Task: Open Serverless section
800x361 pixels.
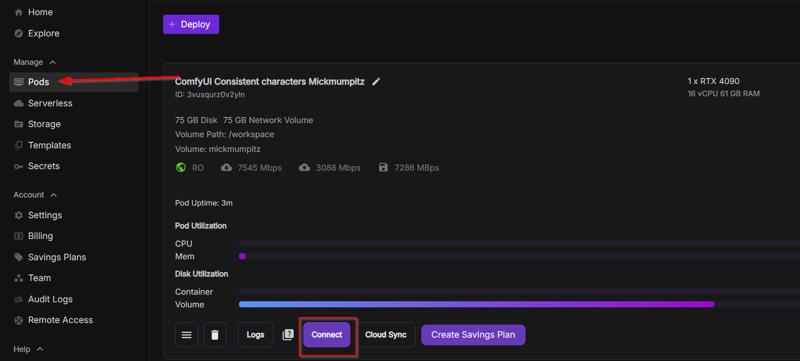Action: 50,104
